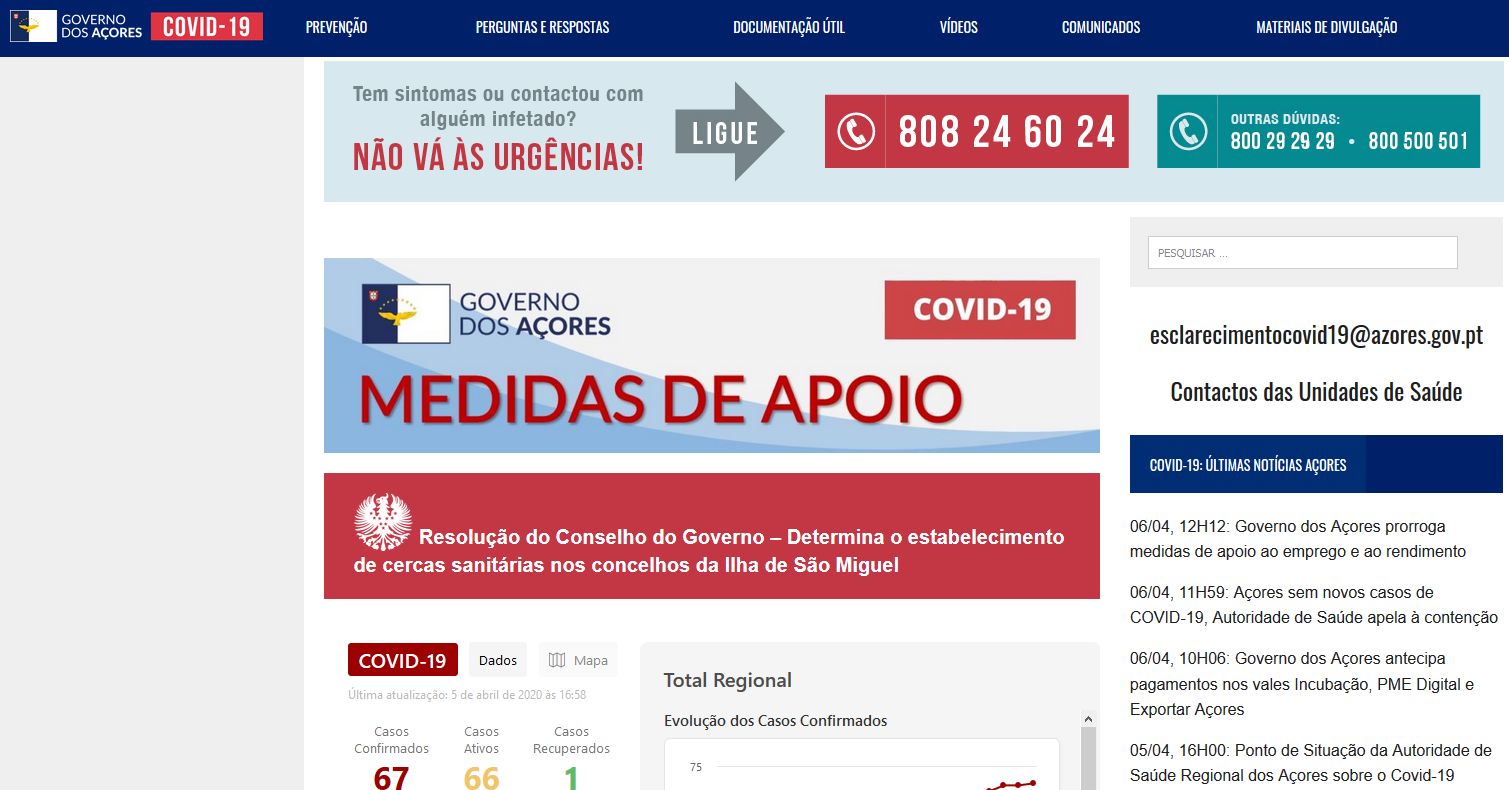Image resolution: width=1509 pixels, height=790 pixels.
Task: Click Casos Confirmados value 67
Action: click(391, 777)
